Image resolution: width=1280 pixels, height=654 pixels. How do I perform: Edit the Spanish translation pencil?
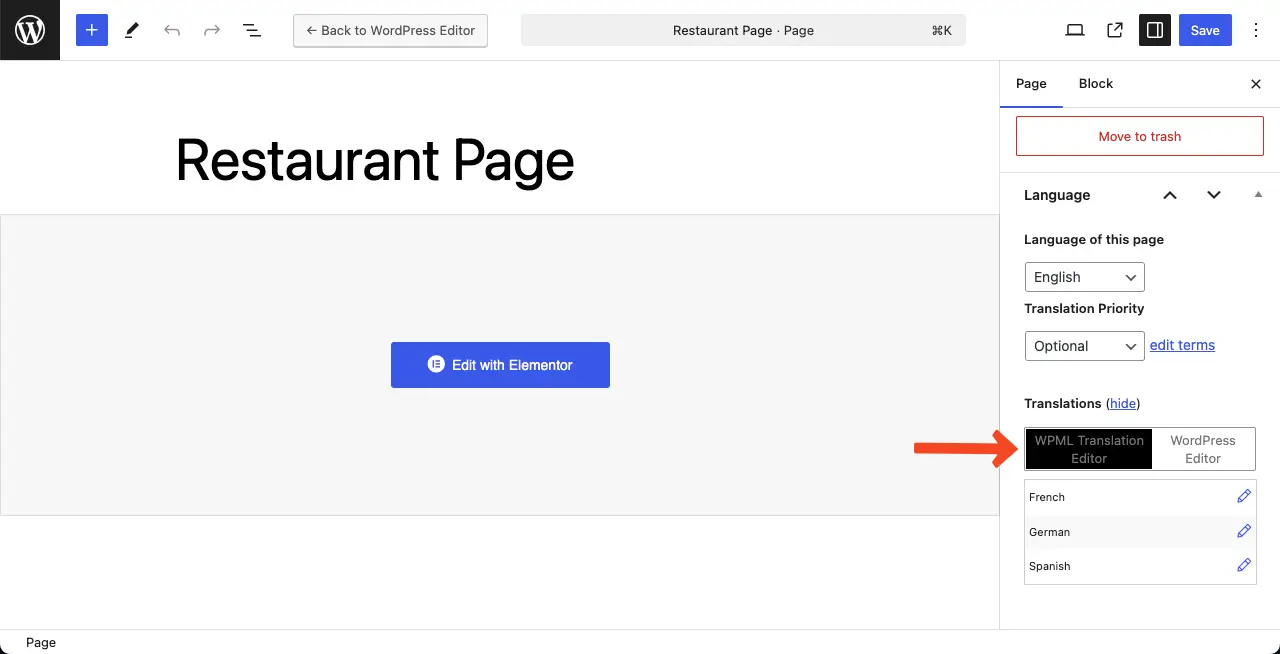1244,565
